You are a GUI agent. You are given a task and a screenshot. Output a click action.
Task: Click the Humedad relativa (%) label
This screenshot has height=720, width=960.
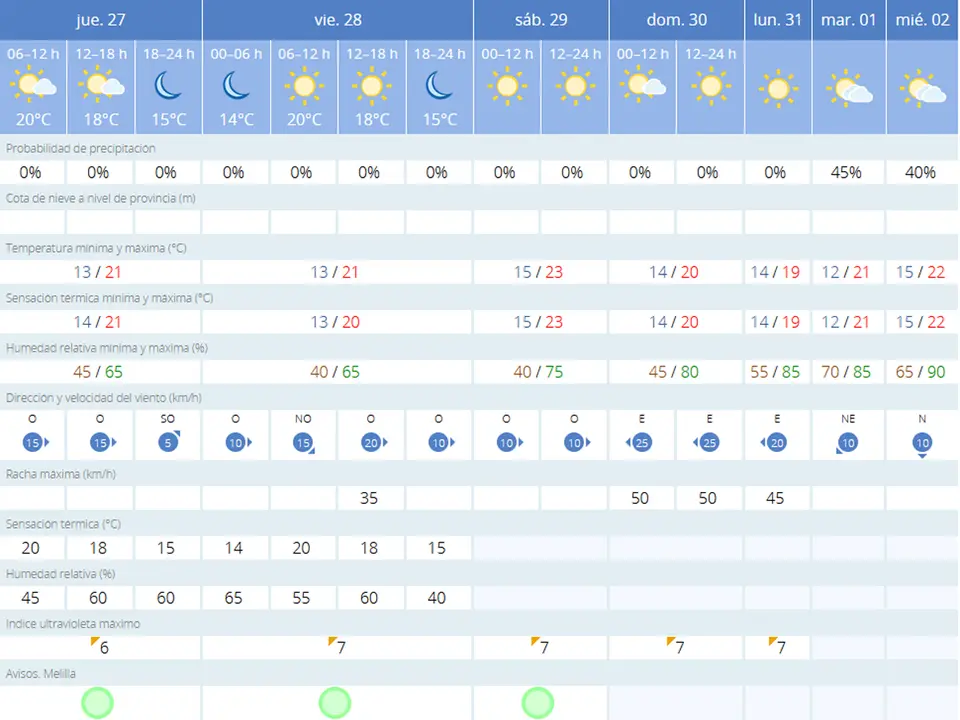pos(61,574)
